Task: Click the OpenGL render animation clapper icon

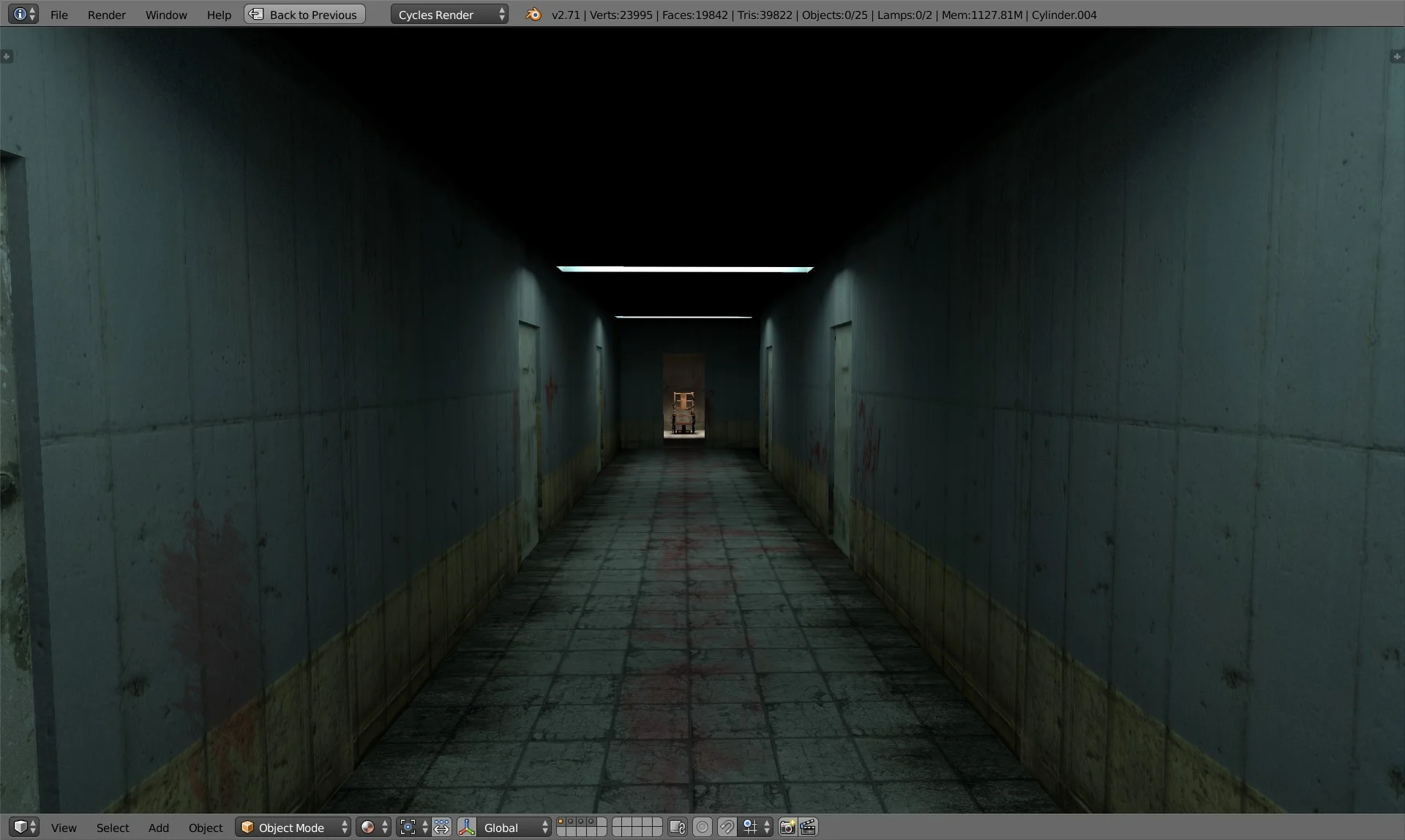Action: coord(808,827)
